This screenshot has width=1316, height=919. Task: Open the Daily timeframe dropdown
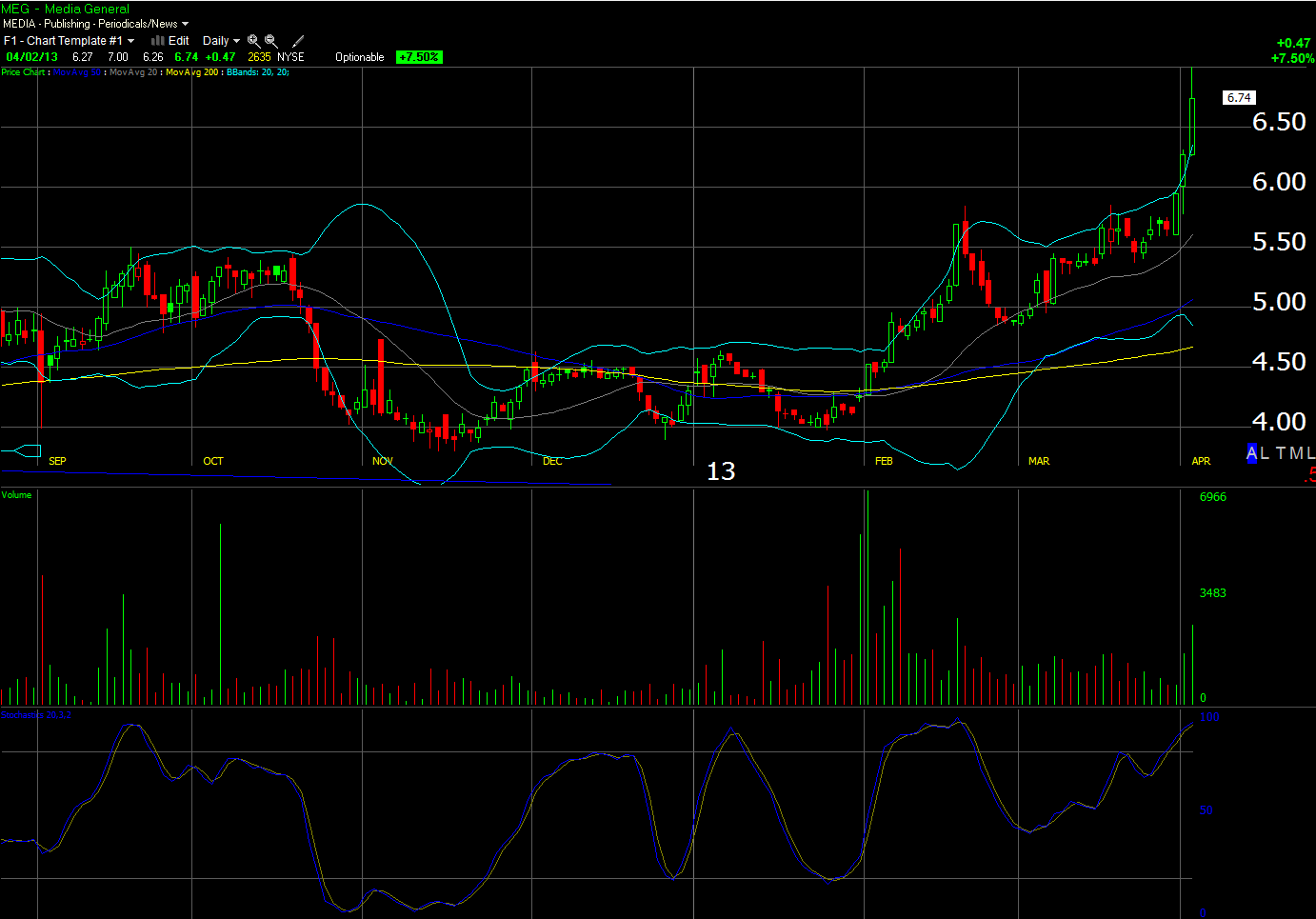221,41
